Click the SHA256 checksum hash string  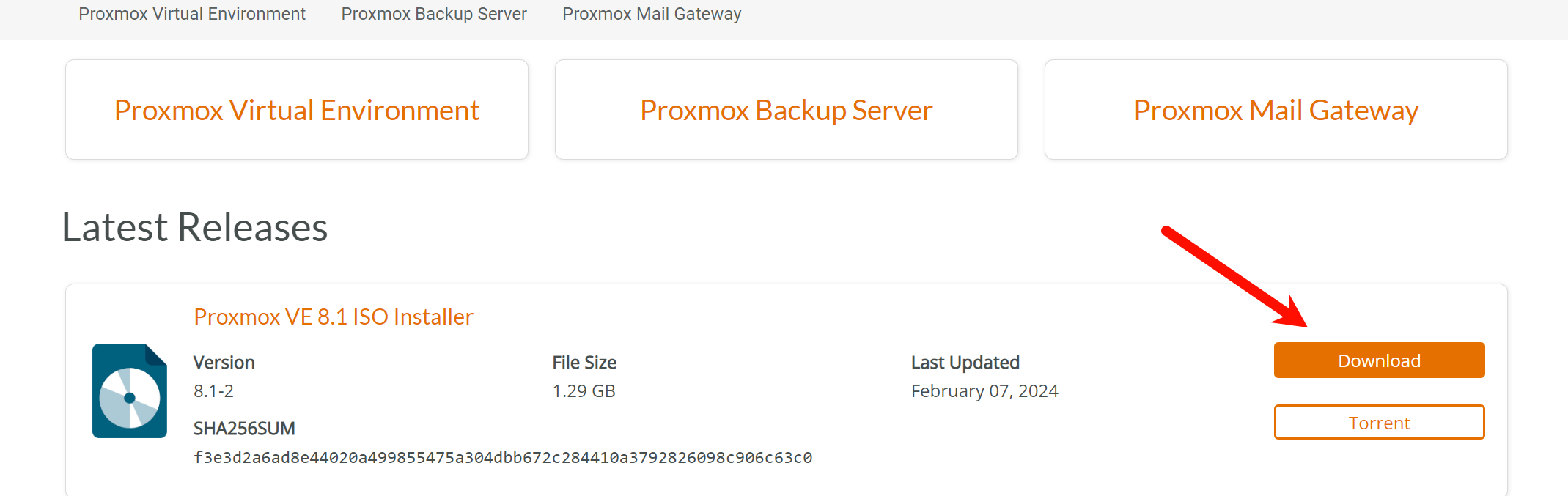[503, 458]
